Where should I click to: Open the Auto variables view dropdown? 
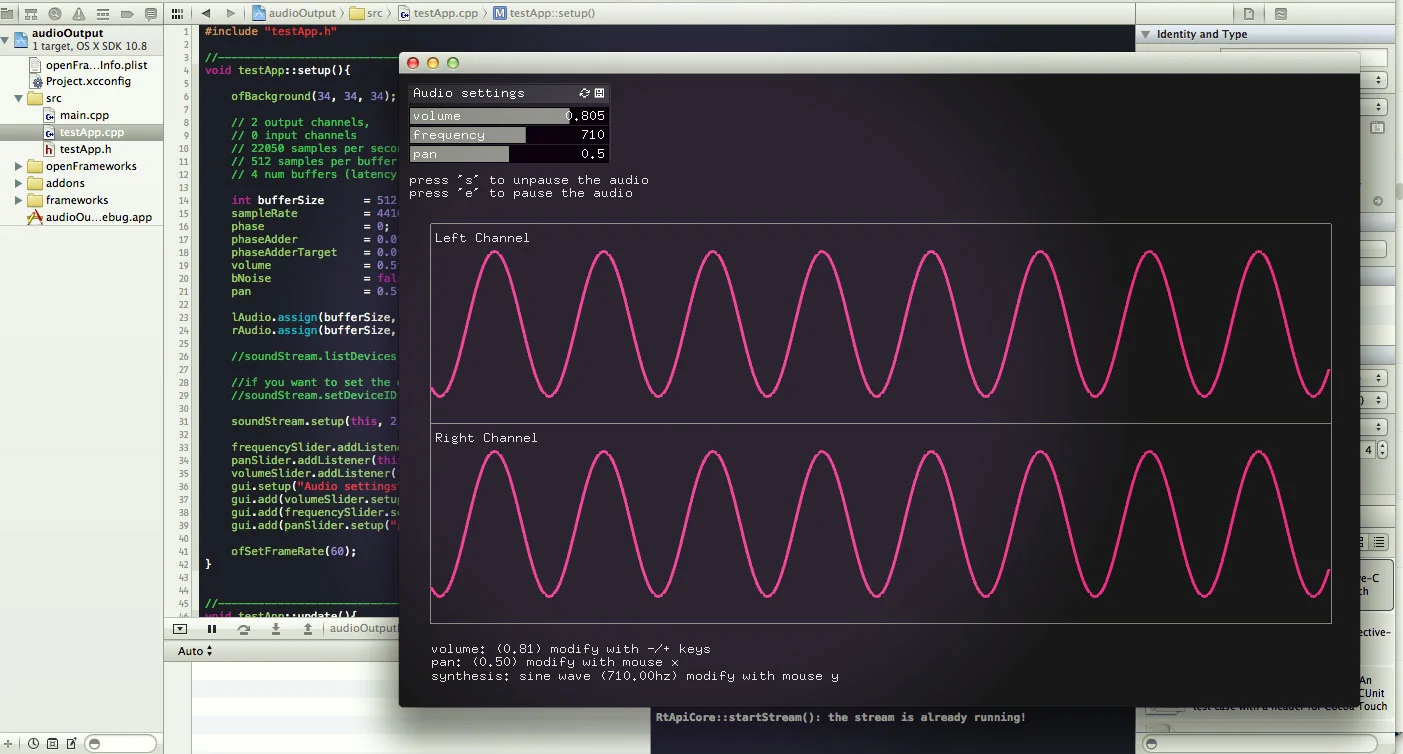pos(195,651)
